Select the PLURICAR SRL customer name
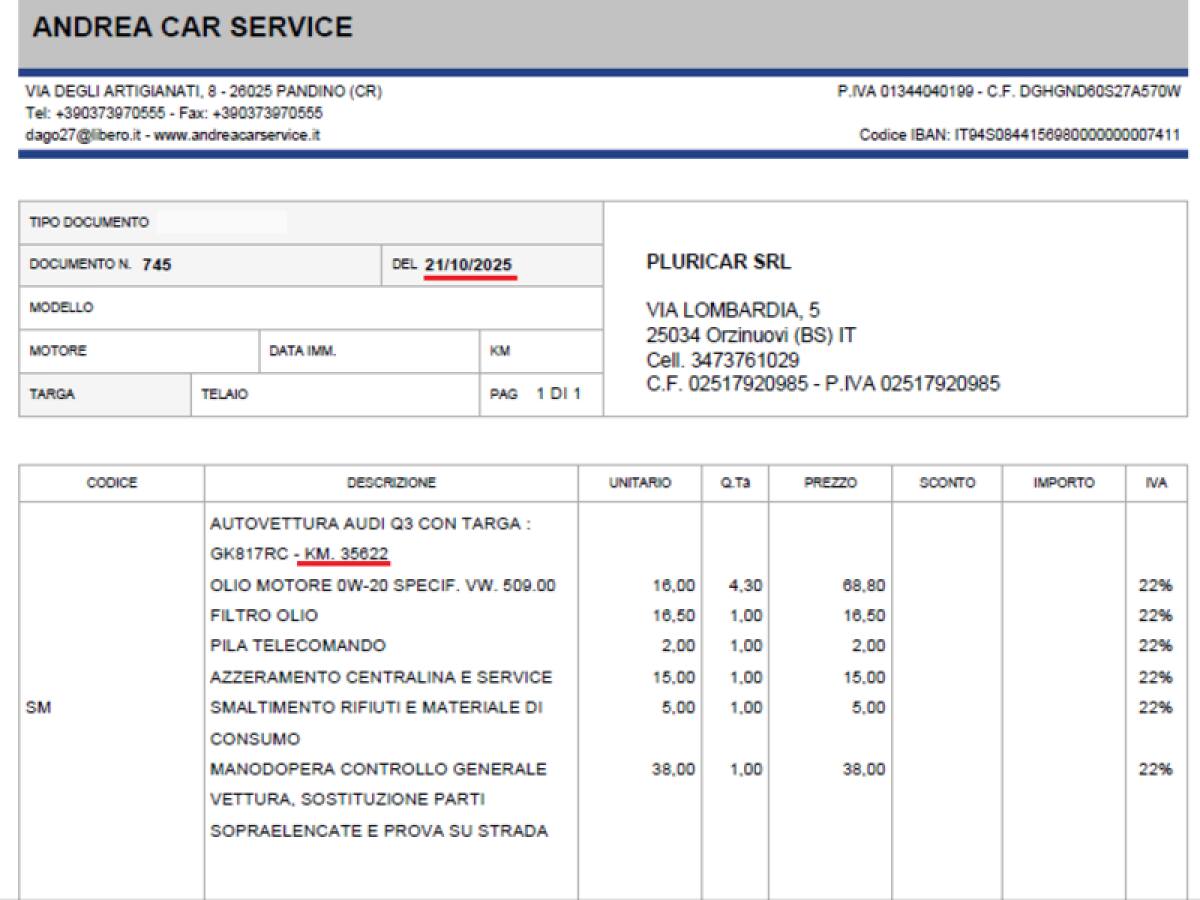Image resolution: width=1200 pixels, height=900 pixels. pyautogui.click(x=719, y=263)
